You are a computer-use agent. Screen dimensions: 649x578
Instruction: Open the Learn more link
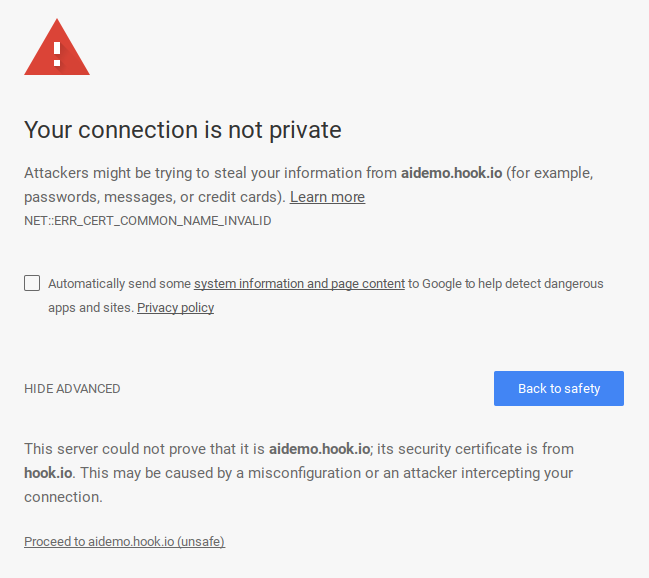(327, 197)
